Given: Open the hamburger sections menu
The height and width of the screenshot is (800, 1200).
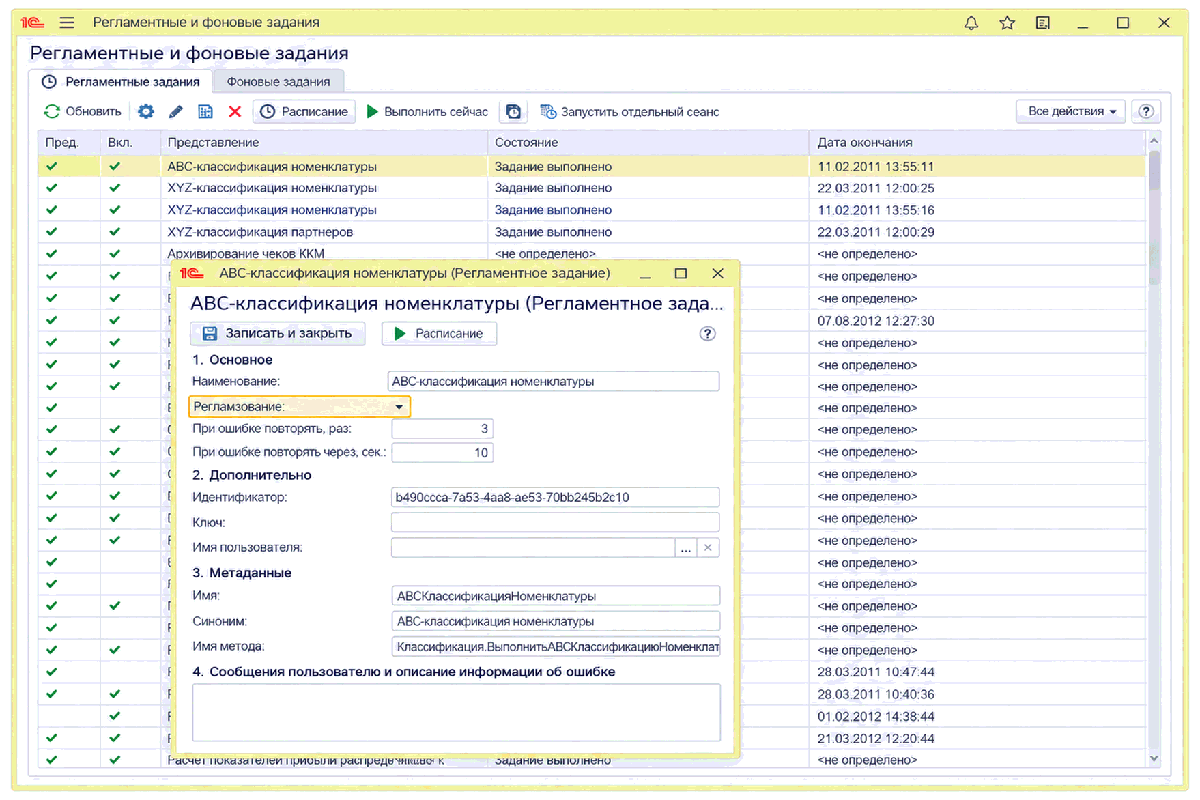Looking at the screenshot, I should coord(67,22).
